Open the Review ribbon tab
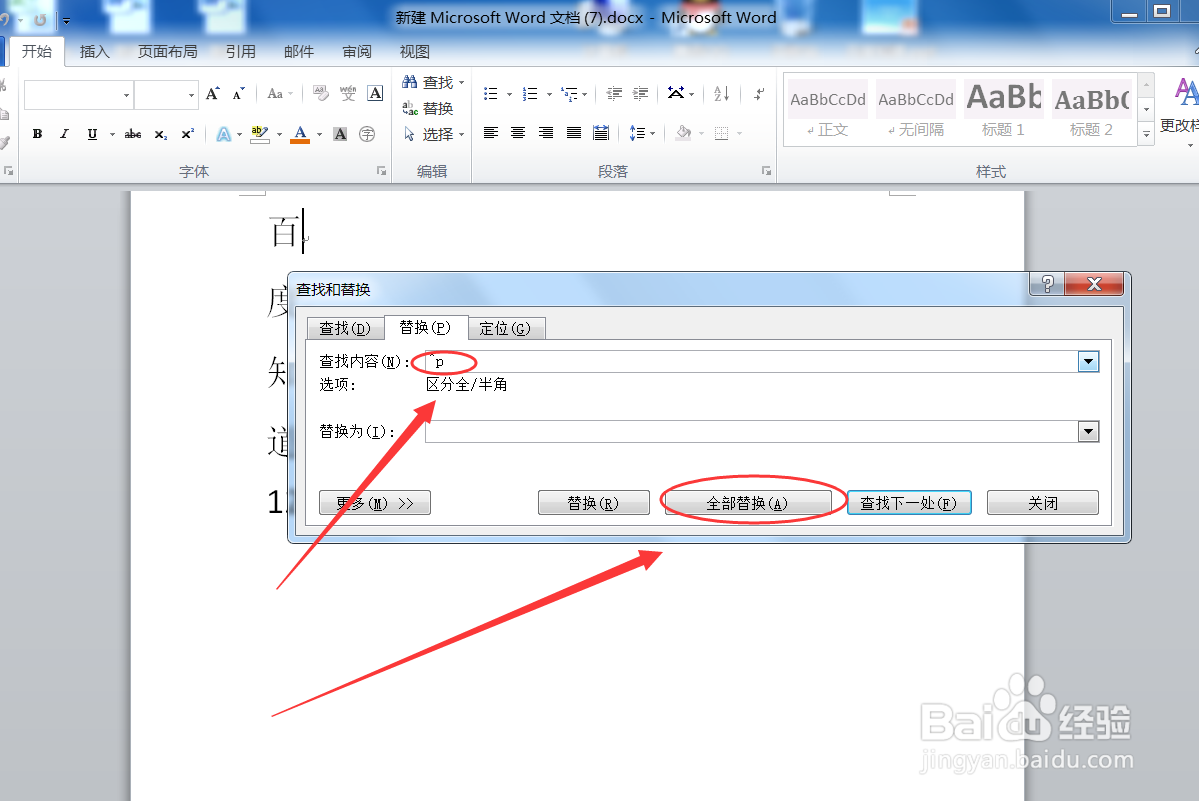Viewport: 1199px width, 801px height. (x=357, y=51)
